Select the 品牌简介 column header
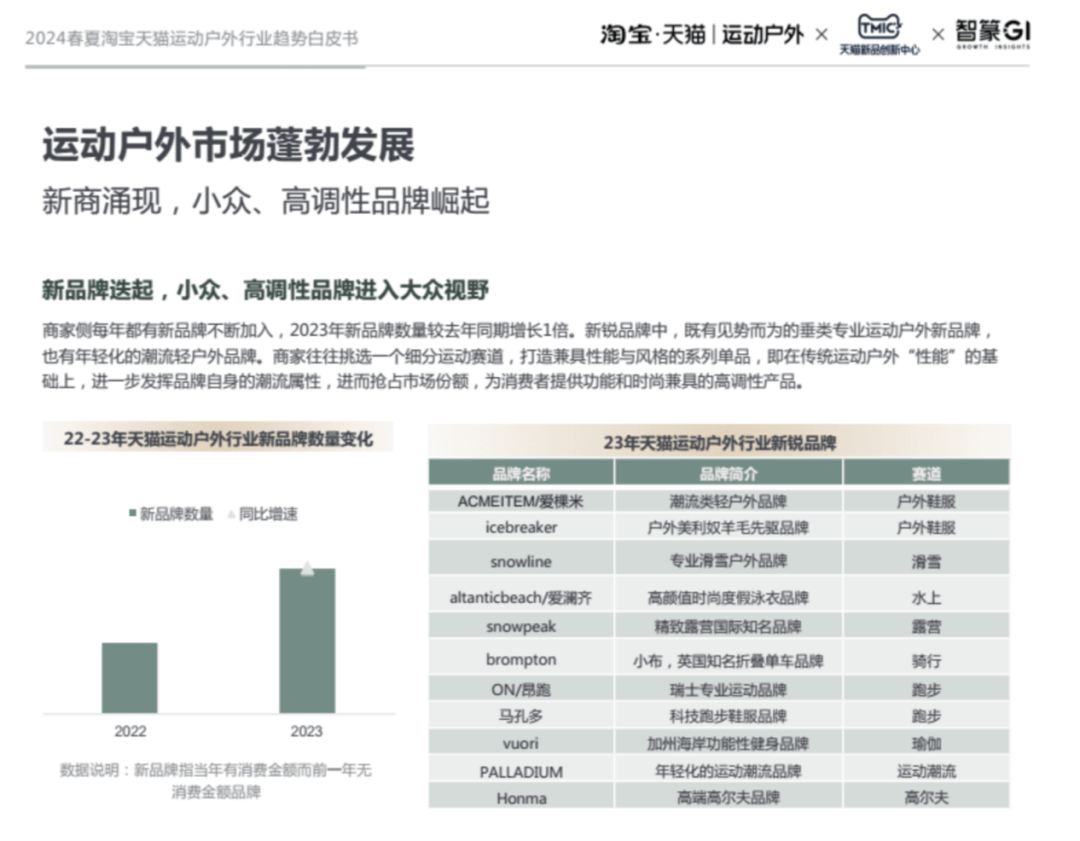 pyautogui.click(x=728, y=473)
